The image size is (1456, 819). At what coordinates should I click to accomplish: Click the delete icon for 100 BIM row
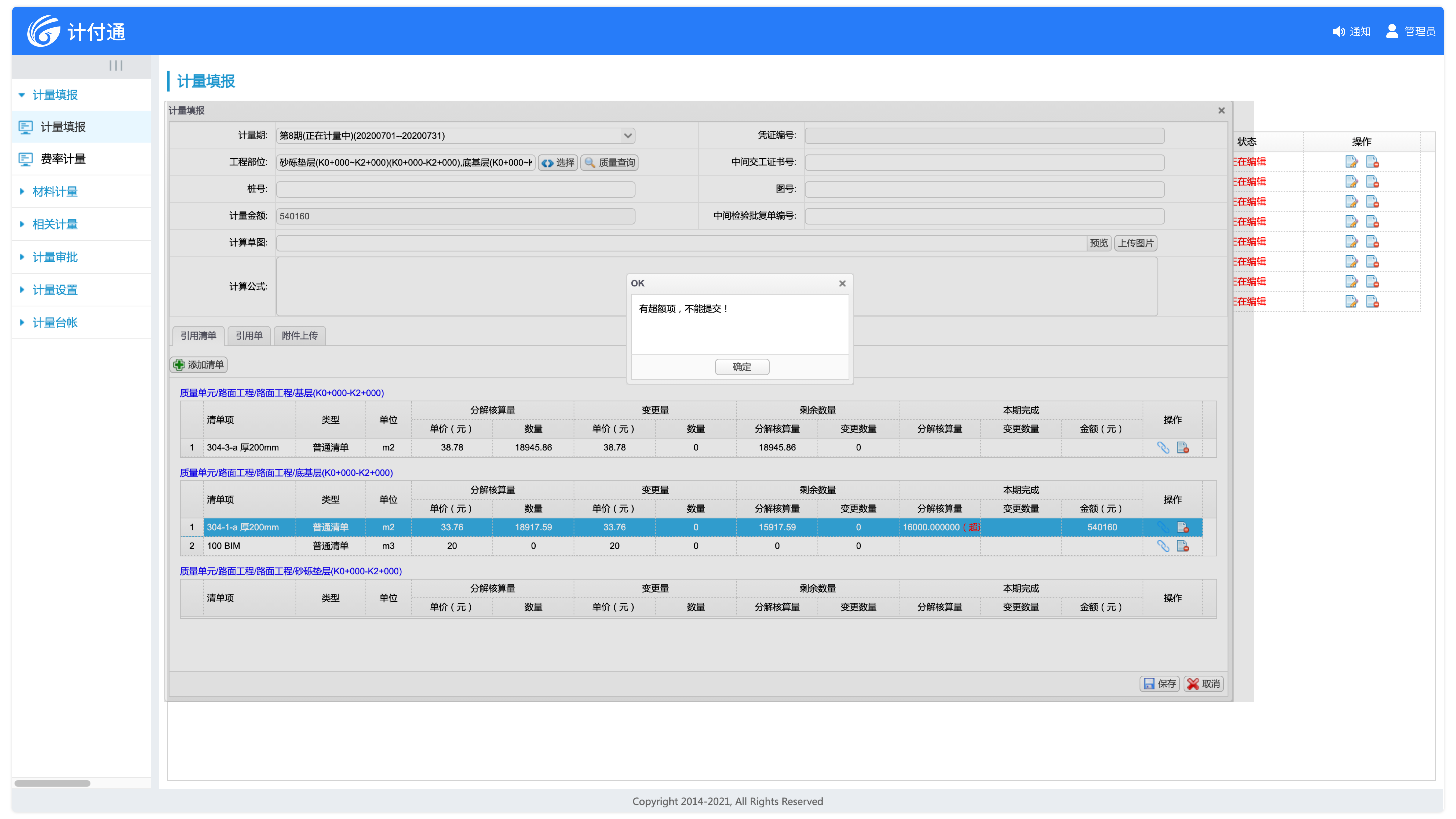pyautogui.click(x=1182, y=546)
